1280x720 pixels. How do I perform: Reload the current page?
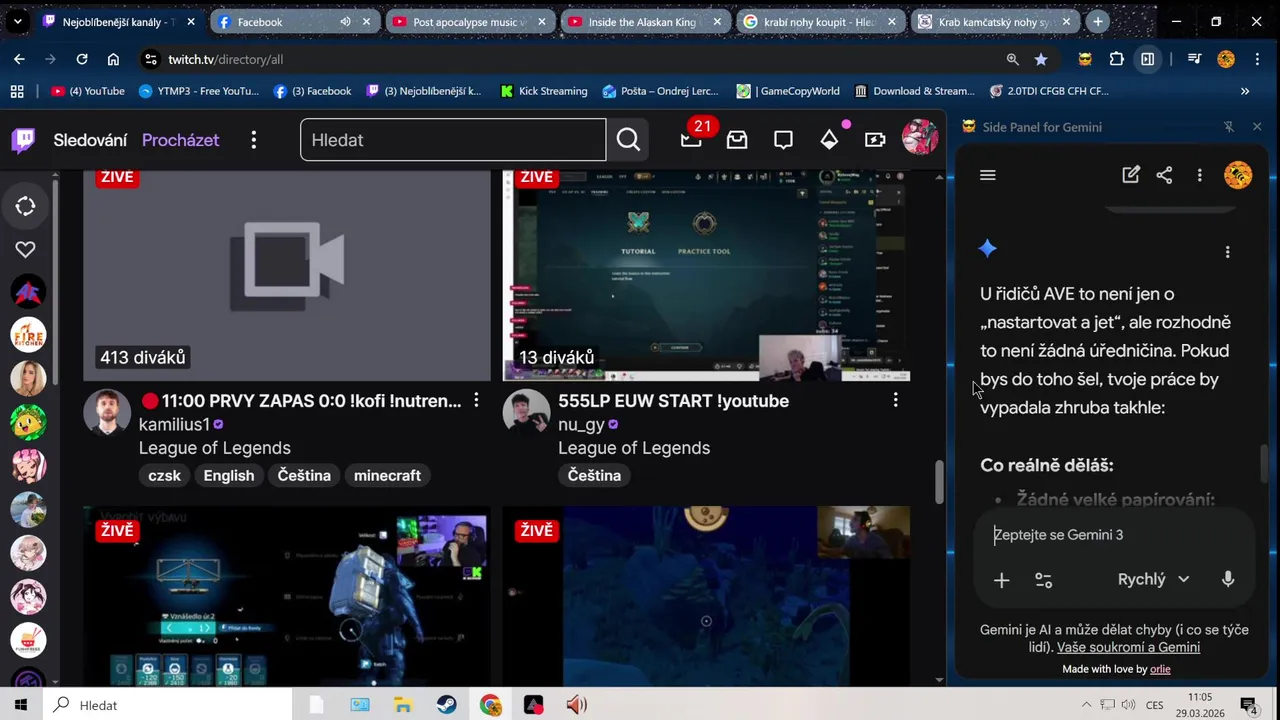click(82, 59)
